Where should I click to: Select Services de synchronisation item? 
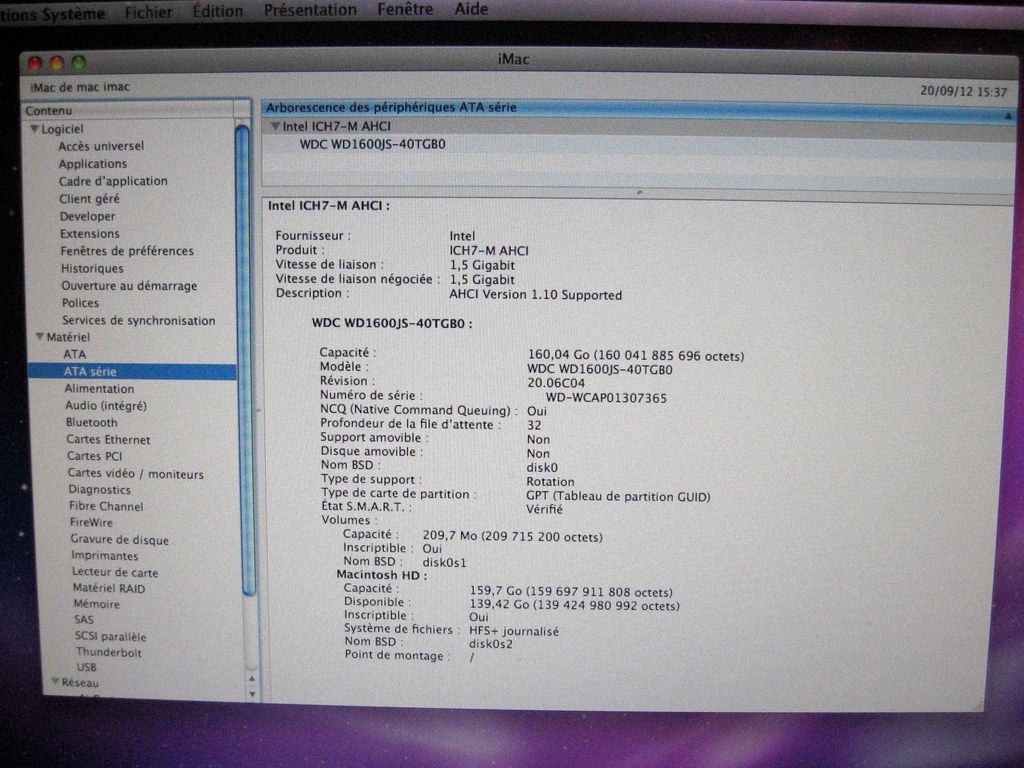point(138,321)
